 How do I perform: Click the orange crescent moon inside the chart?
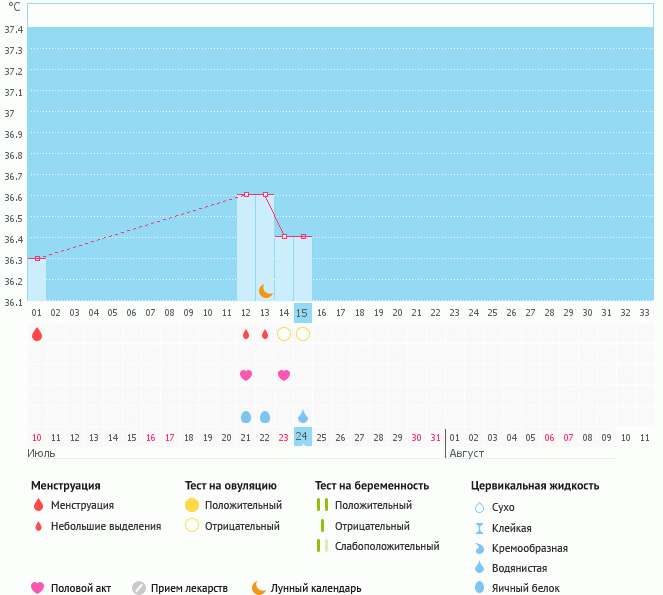(265, 290)
